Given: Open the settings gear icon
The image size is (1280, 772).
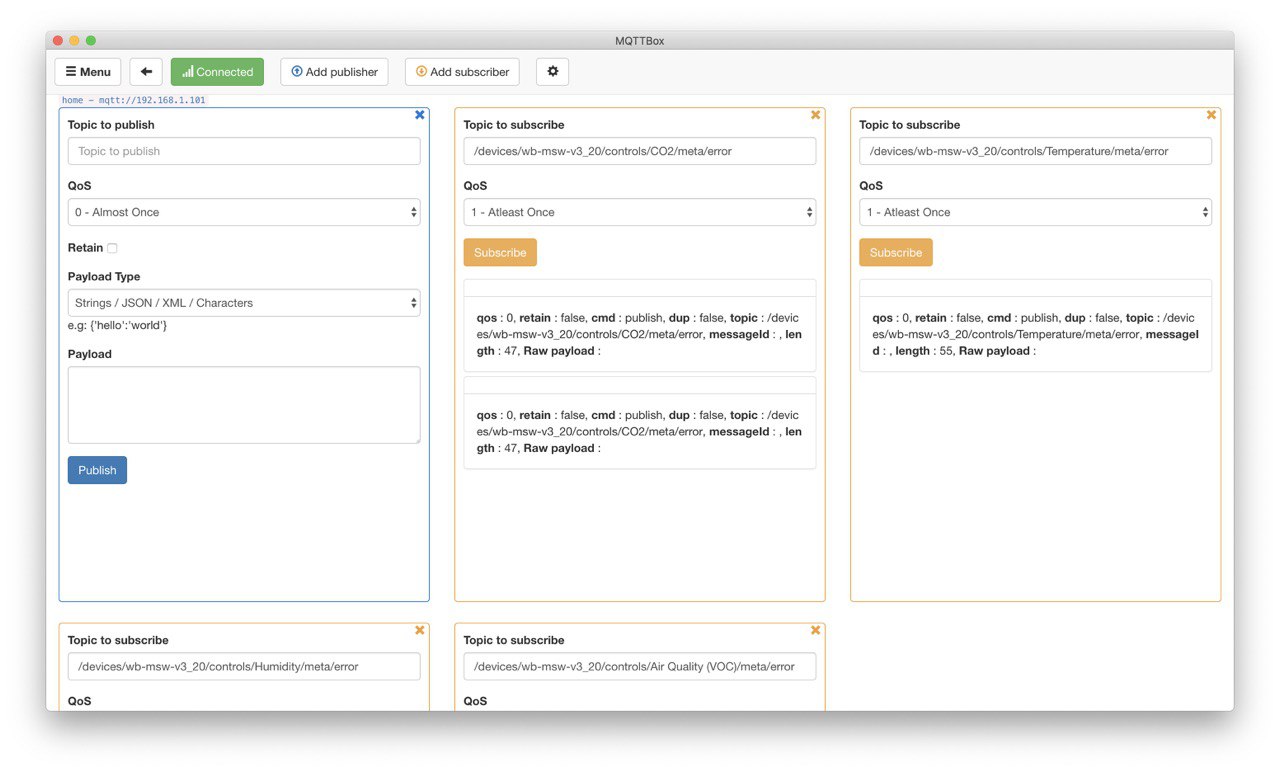Looking at the screenshot, I should (x=552, y=72).
